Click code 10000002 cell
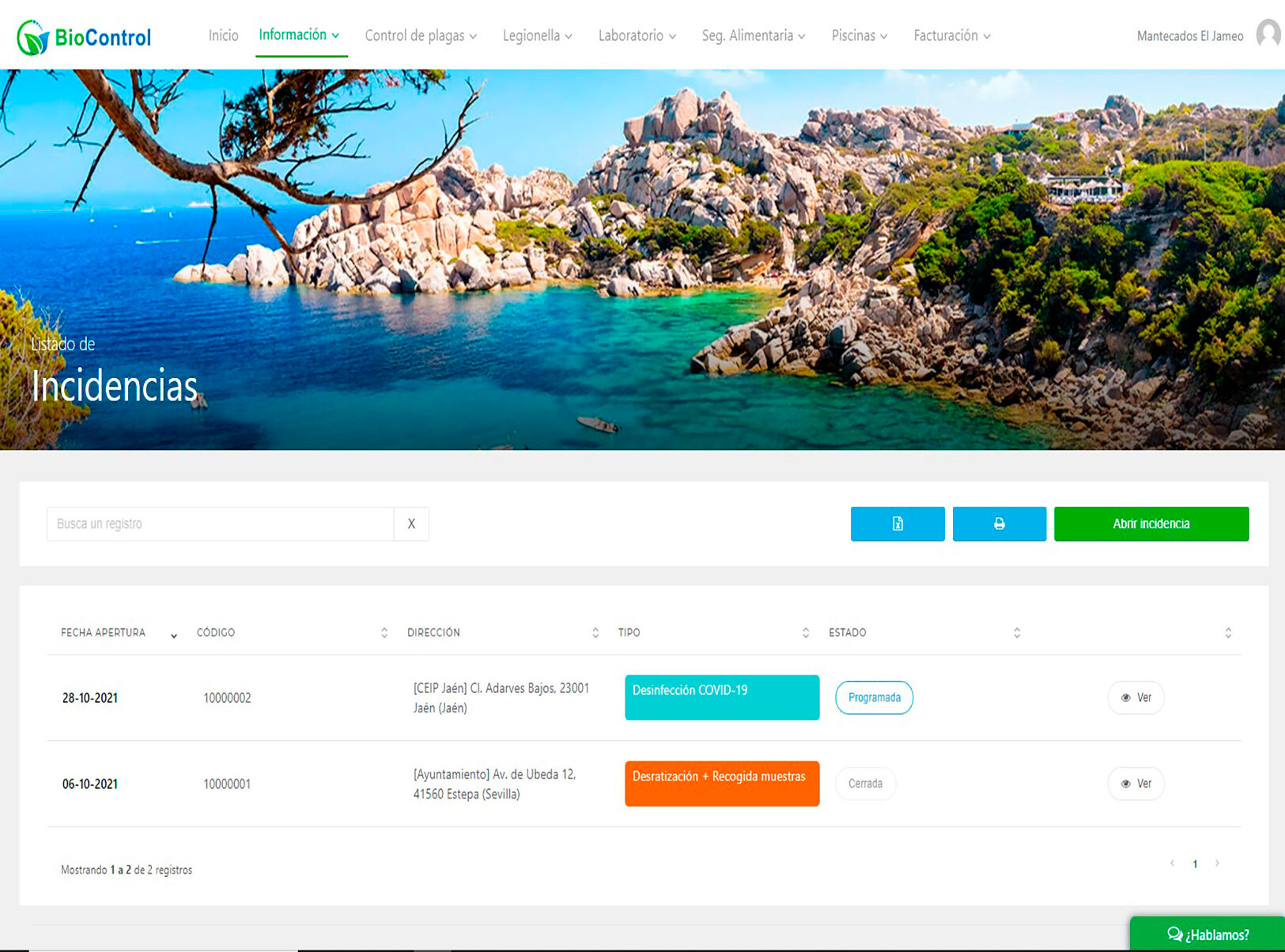 point(227,698)
